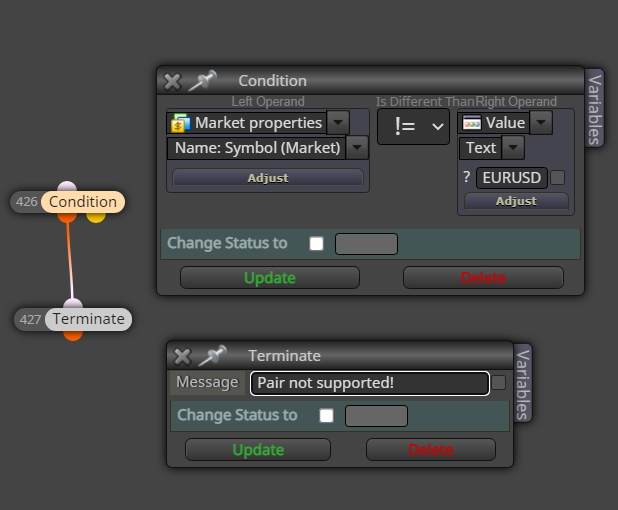Image resolution: width=618 pixels, height=510 pixels.
Task: Click the top input connector of Terminate node
Action: coord(73,303)
